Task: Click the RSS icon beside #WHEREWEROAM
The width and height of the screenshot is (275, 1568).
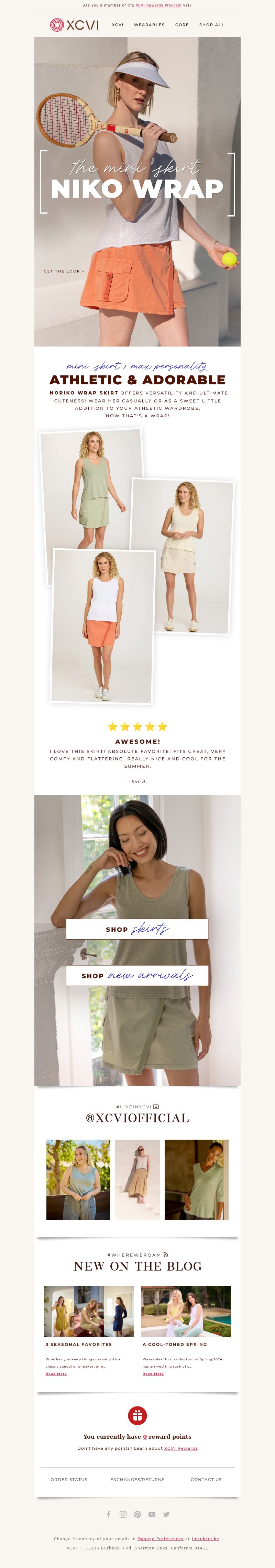Action: point(165,1254)
